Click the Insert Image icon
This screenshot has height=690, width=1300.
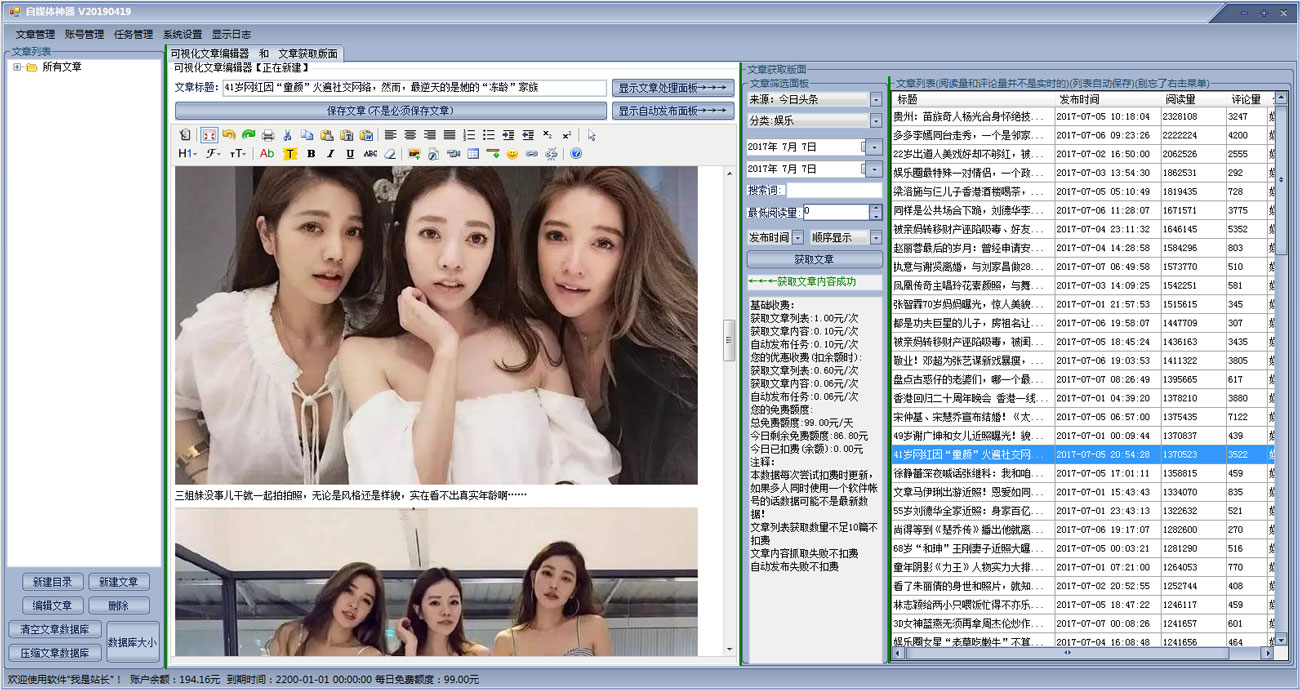pos(414,154)
